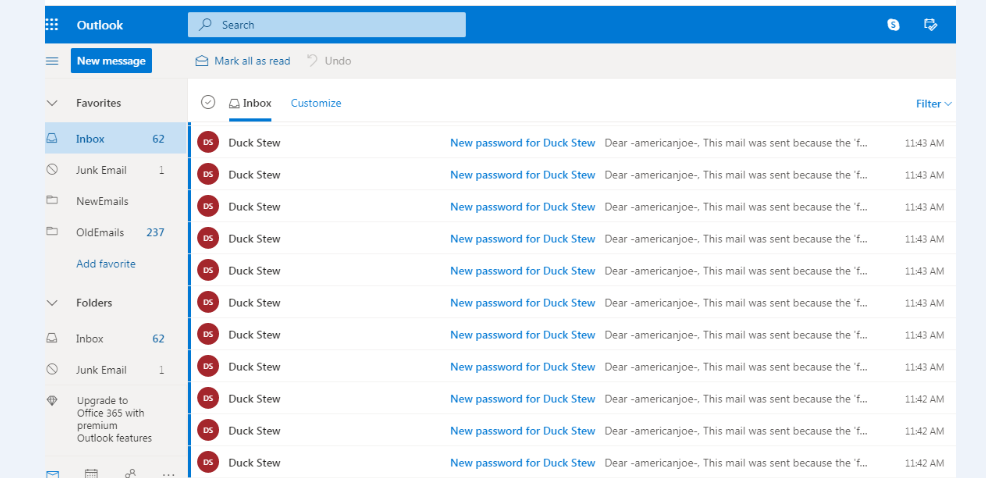Image resolution: width=986 pixels, height=478 pixels.
Task: Open Inbox under Folders
Action: tap(116, 339)
